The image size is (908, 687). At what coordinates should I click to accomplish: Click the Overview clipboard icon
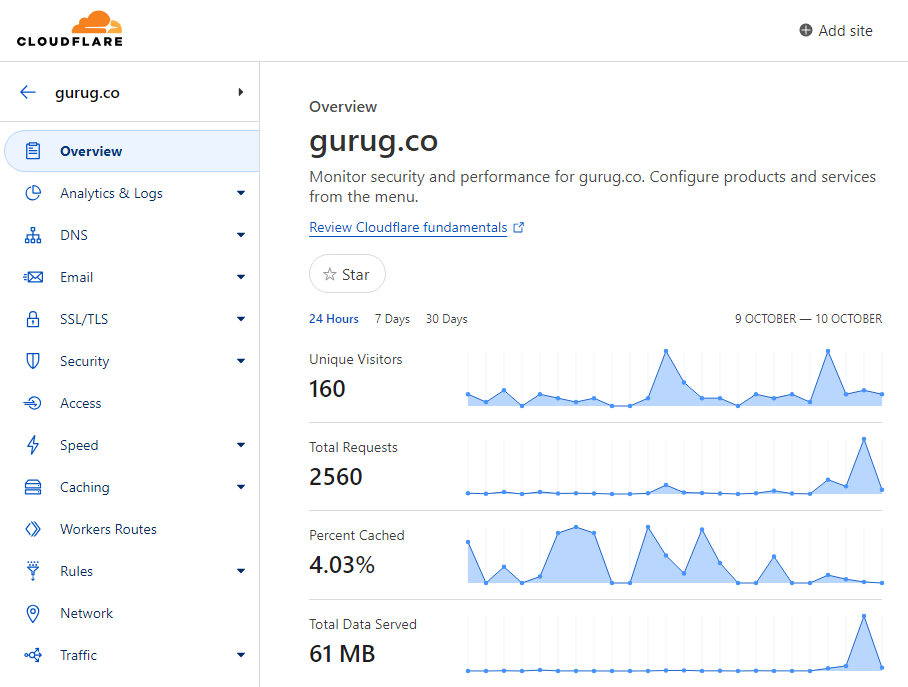pos(33,151)
